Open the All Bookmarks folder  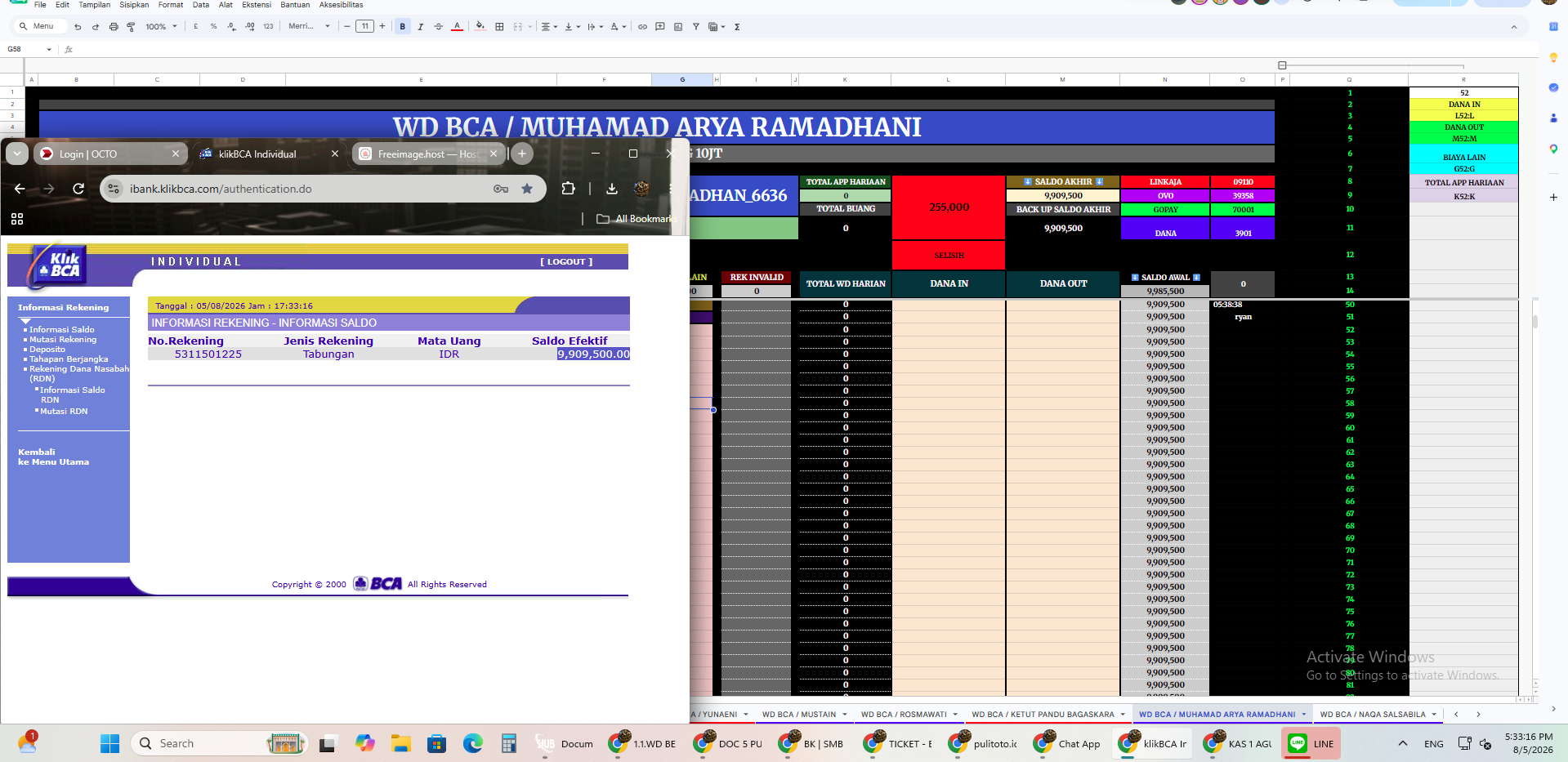(637, 219)
